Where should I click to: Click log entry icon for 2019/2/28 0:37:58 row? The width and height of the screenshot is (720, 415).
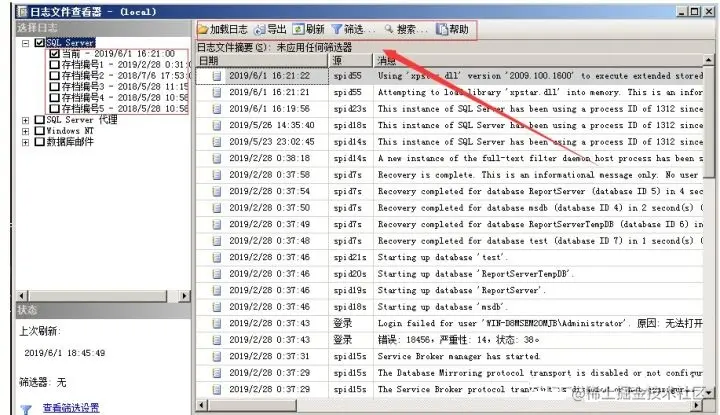click(x=217, y=175)
